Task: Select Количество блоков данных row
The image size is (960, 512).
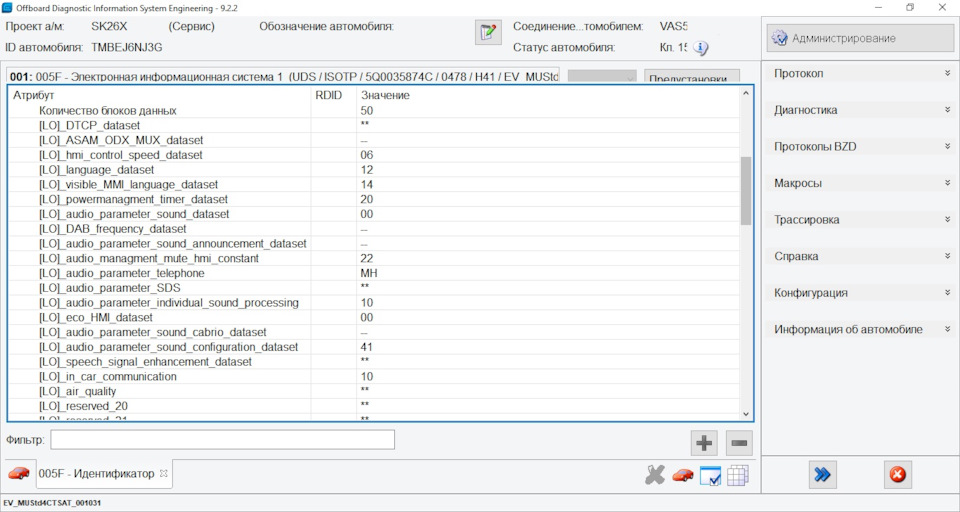Action: click(x=374, y=111)
